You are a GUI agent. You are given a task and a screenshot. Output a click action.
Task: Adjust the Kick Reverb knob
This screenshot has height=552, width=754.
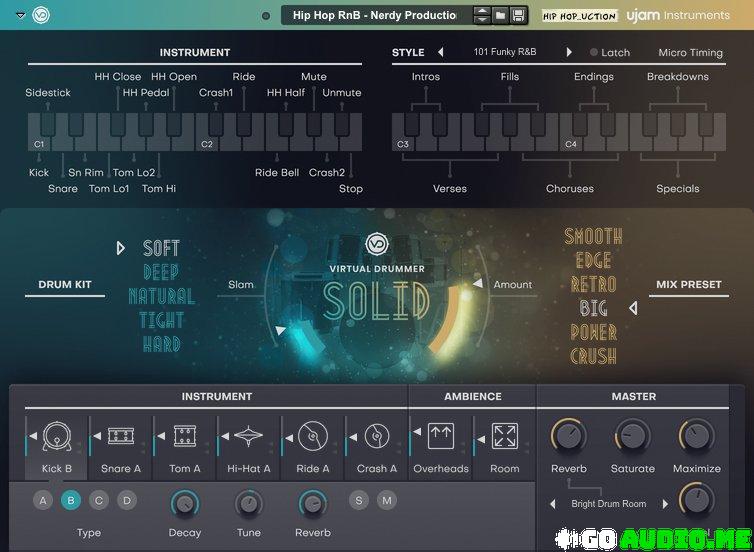(x=313, y=504)
